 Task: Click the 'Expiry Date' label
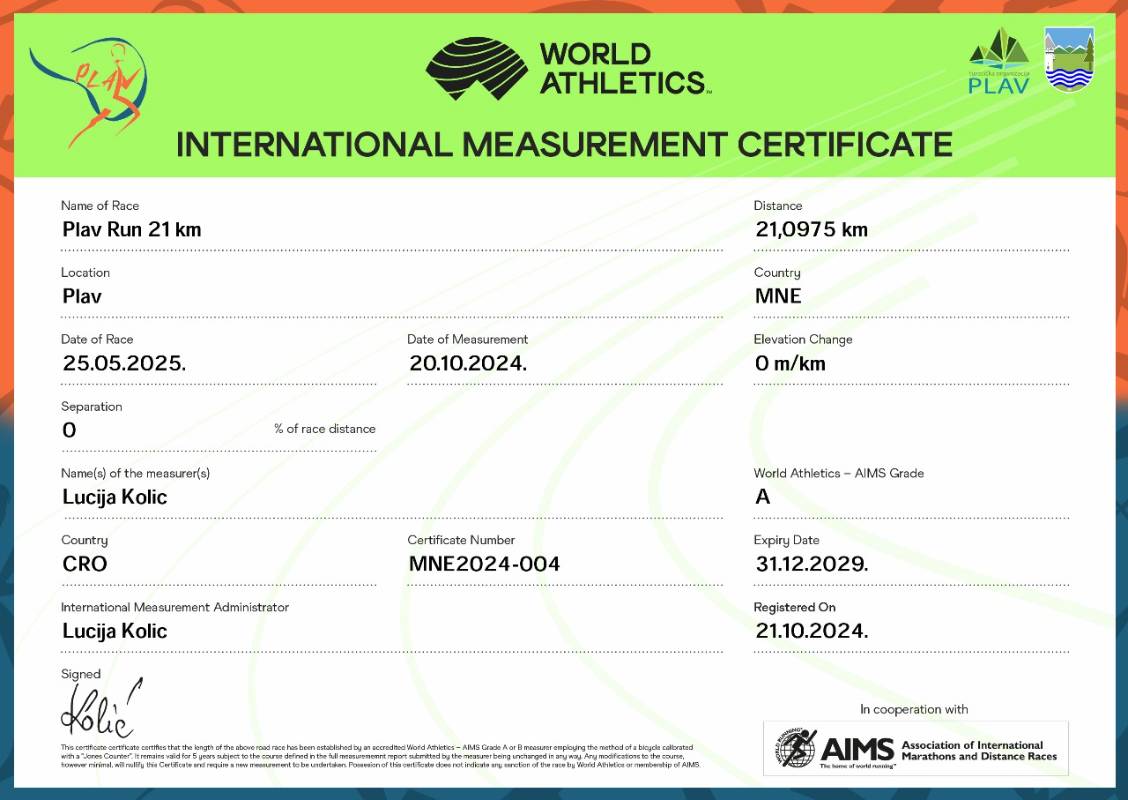tap(786, 540)
